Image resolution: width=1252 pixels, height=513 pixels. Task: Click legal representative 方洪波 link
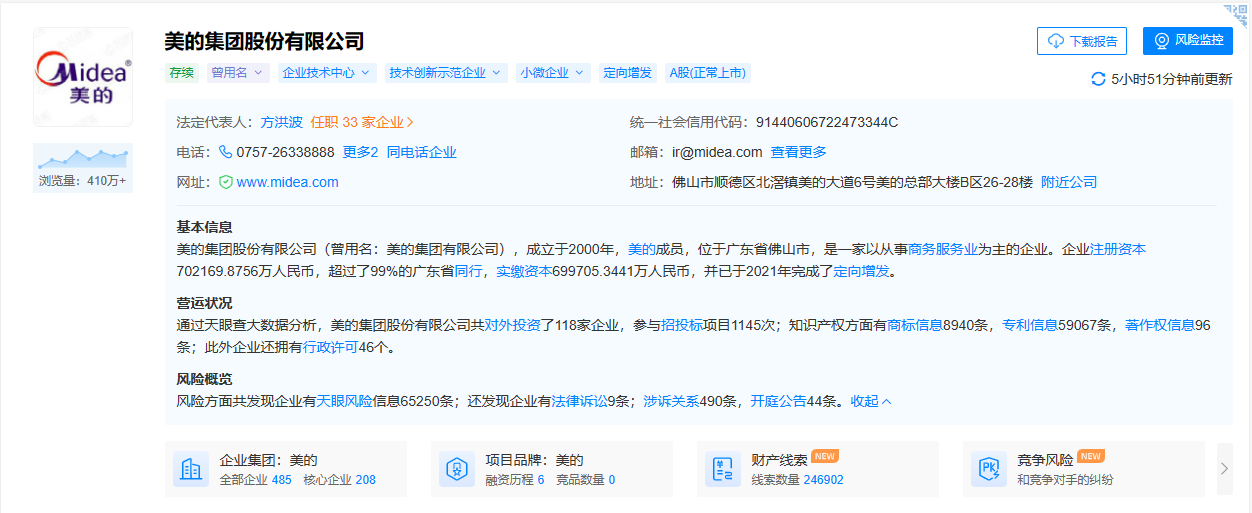pyautogui.click(x=281, y=122)
